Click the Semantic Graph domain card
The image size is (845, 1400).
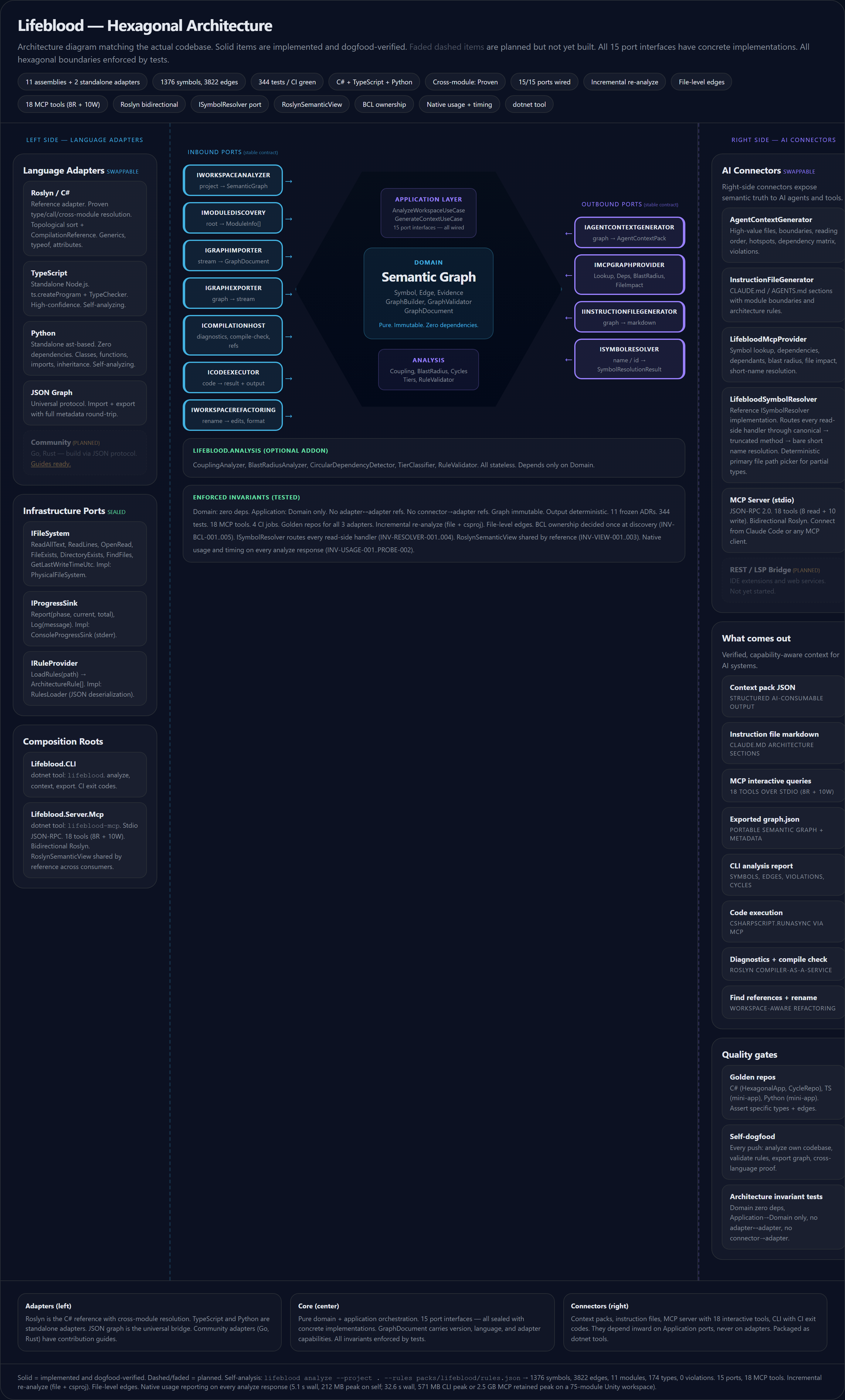[x=429, y=293]
